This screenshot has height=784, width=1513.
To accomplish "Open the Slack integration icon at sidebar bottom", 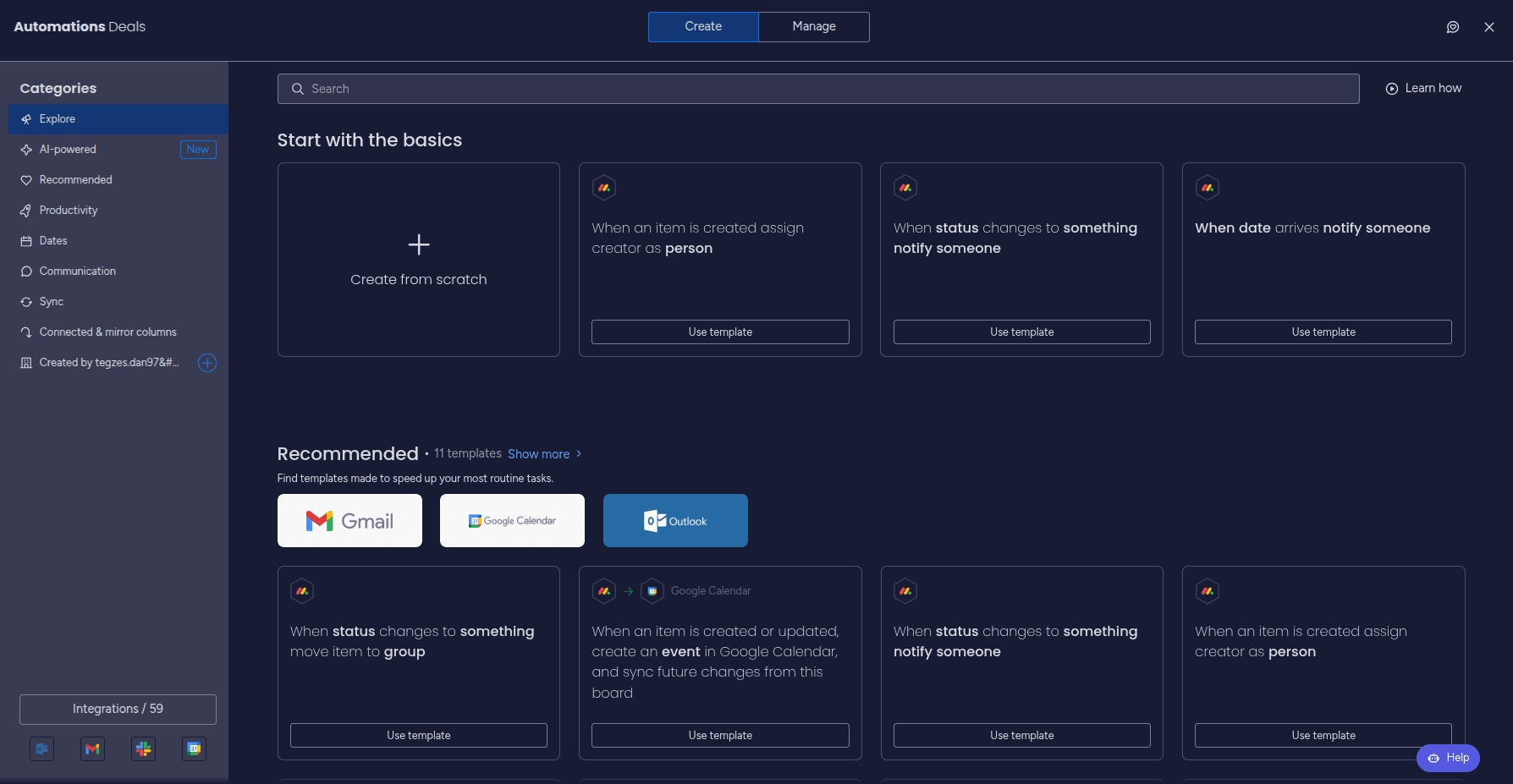I will (143, 748).
